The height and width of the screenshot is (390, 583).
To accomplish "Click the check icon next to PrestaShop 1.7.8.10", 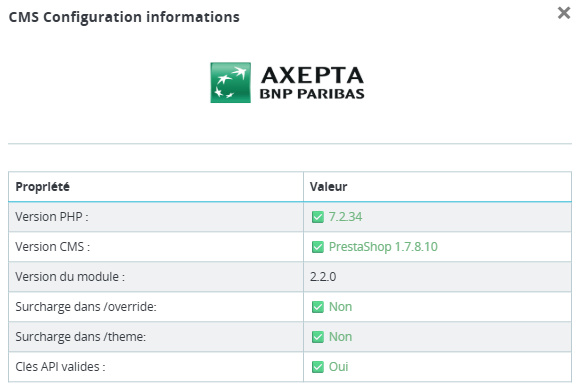I will tap(318, 247).
